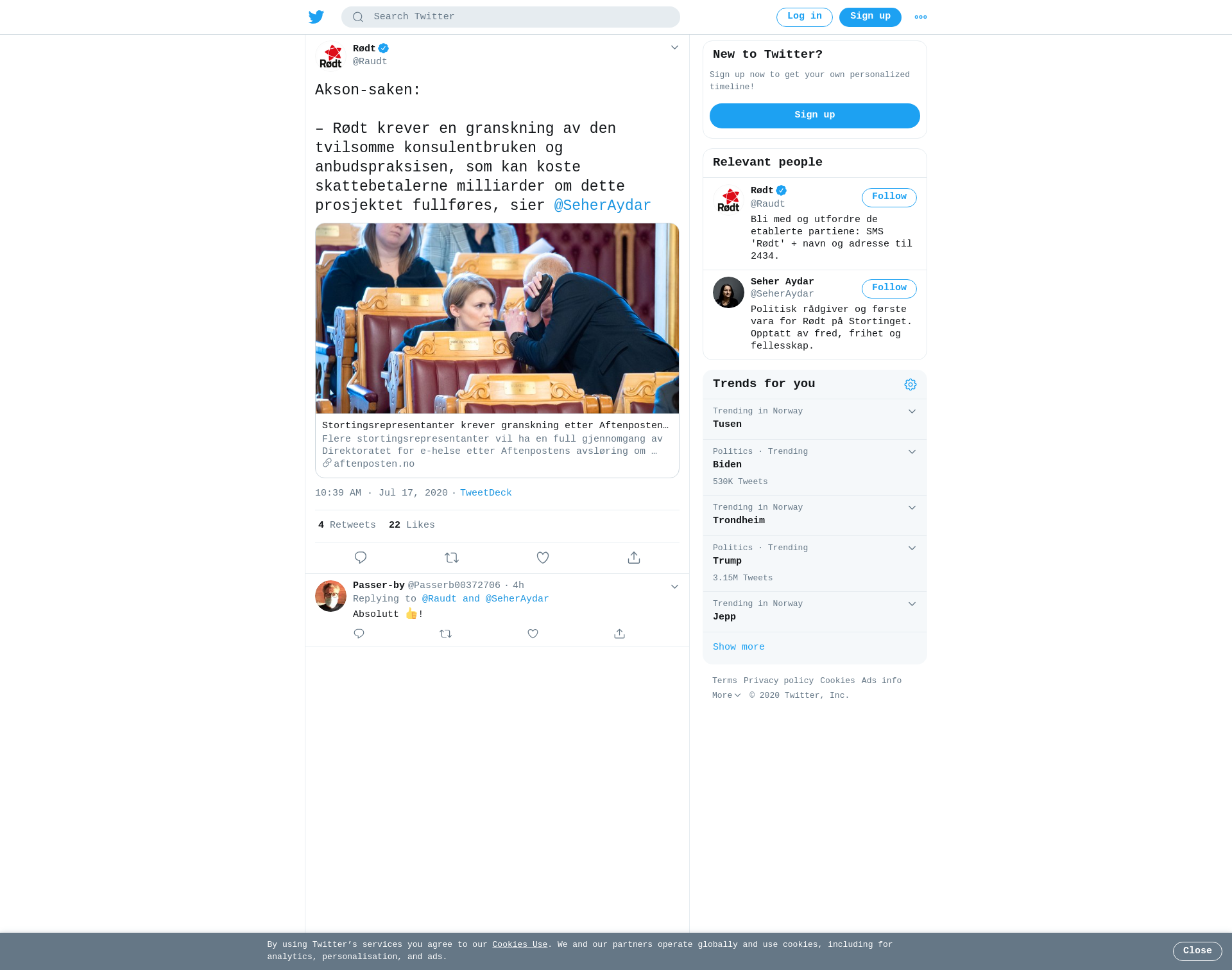Reply to the Rødt main tweet
1232x970 pixels.
(361, 558)
